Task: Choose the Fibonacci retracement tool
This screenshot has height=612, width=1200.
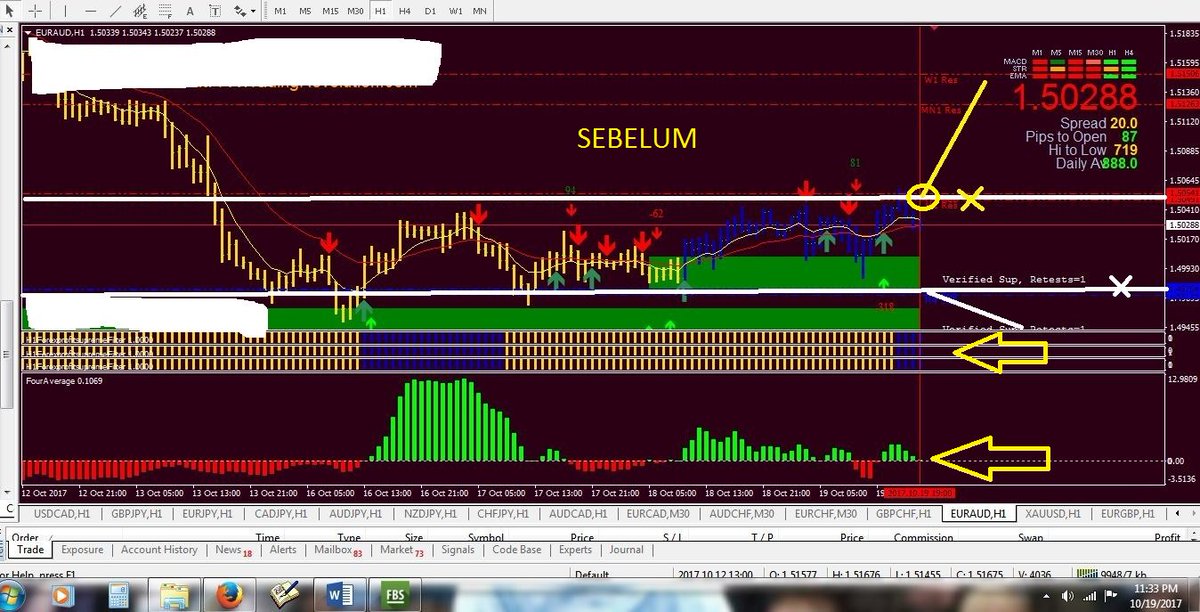Action: tap(165, 11)
